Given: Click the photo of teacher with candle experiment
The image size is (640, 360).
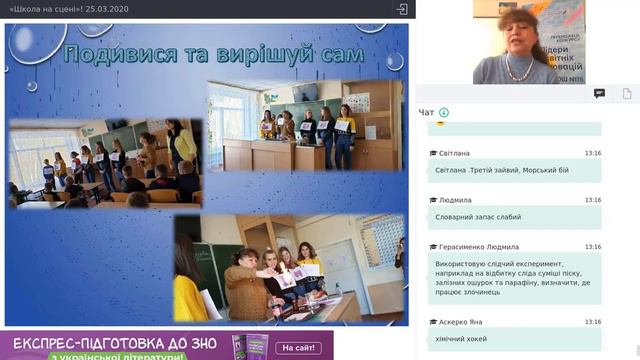Looking at the screenshot, I should [x=289, y=268].
